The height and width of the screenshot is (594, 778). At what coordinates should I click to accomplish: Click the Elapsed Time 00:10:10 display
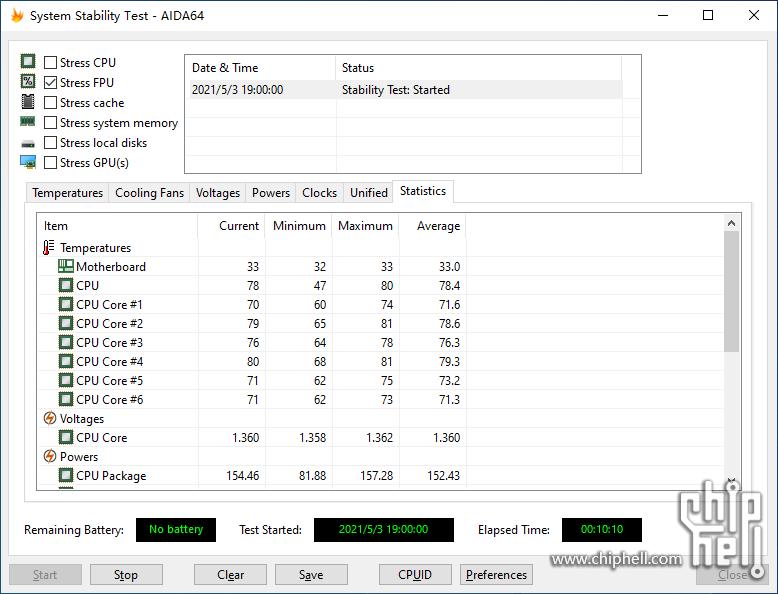tap(601, 529)
